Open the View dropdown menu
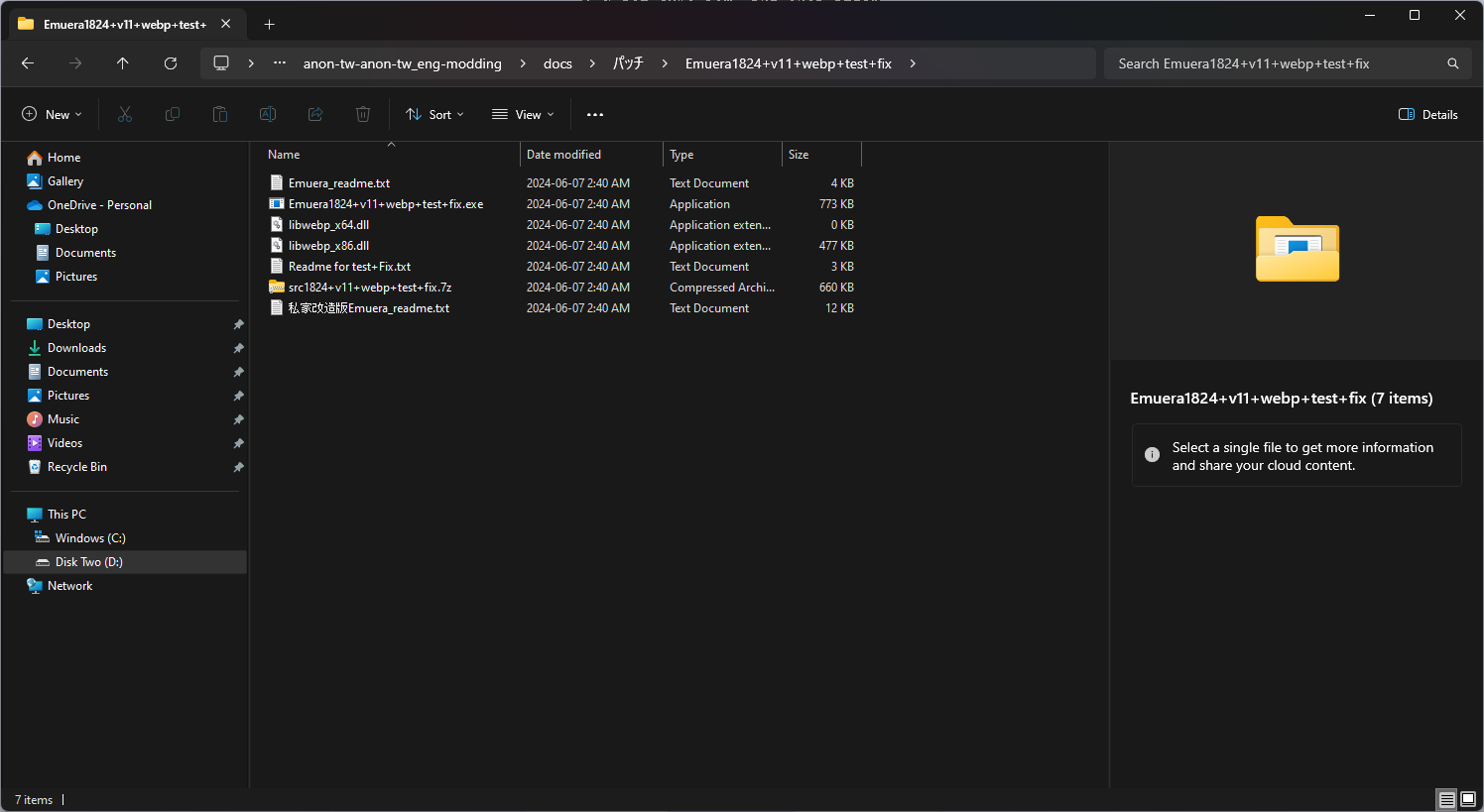1484x812 pixels. point(523,115)
